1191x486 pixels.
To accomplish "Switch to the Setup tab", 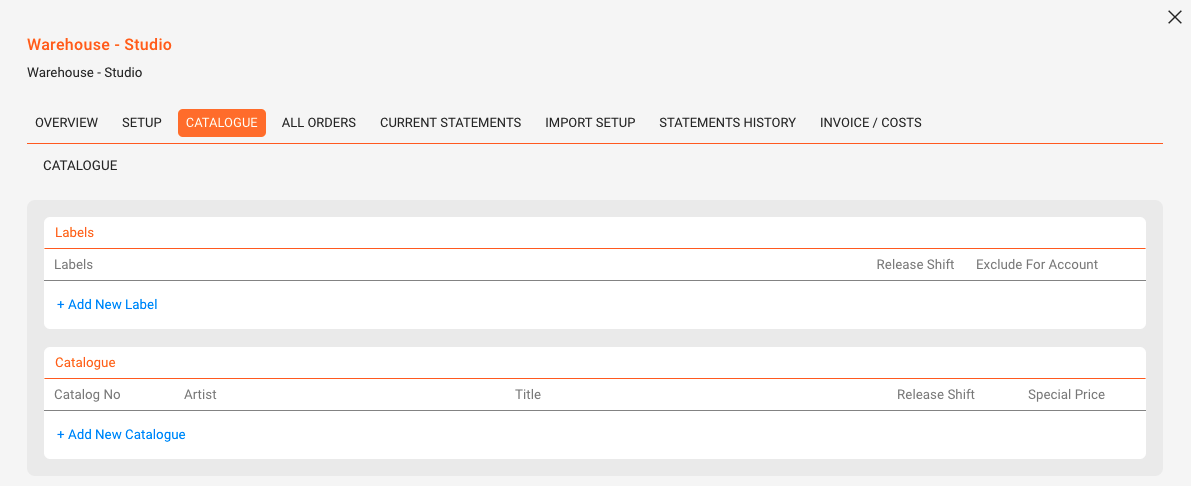I will pyautogui.click(x=142, y=122).
